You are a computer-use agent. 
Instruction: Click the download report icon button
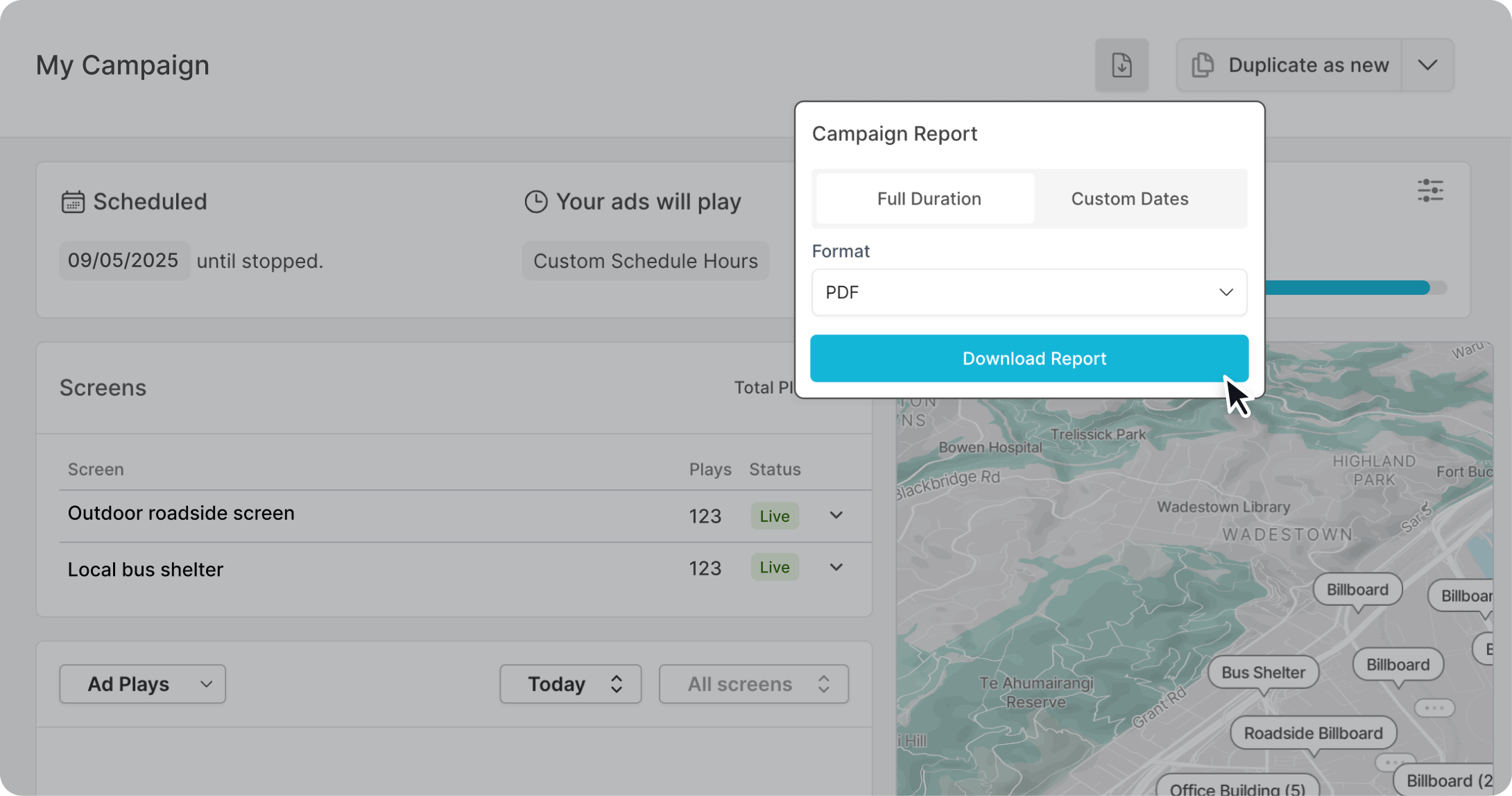1122,65
